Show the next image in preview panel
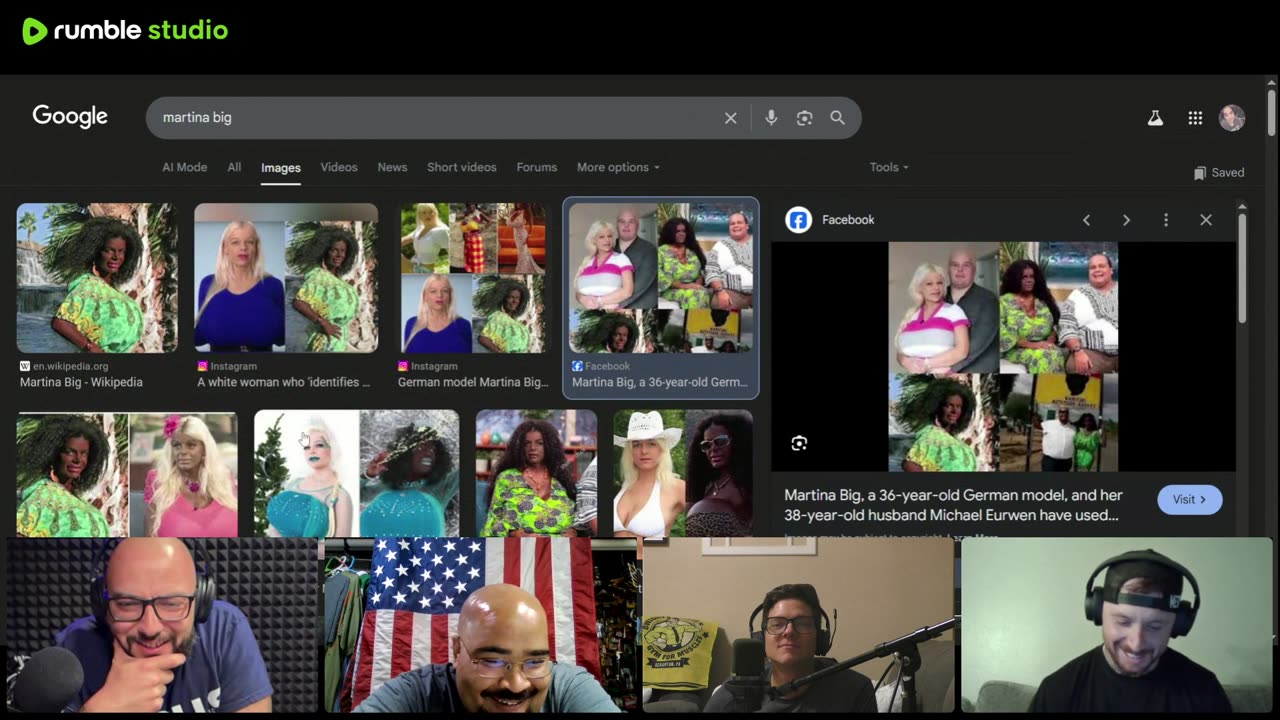1280x720 pixels. [x=1126, y=220]
